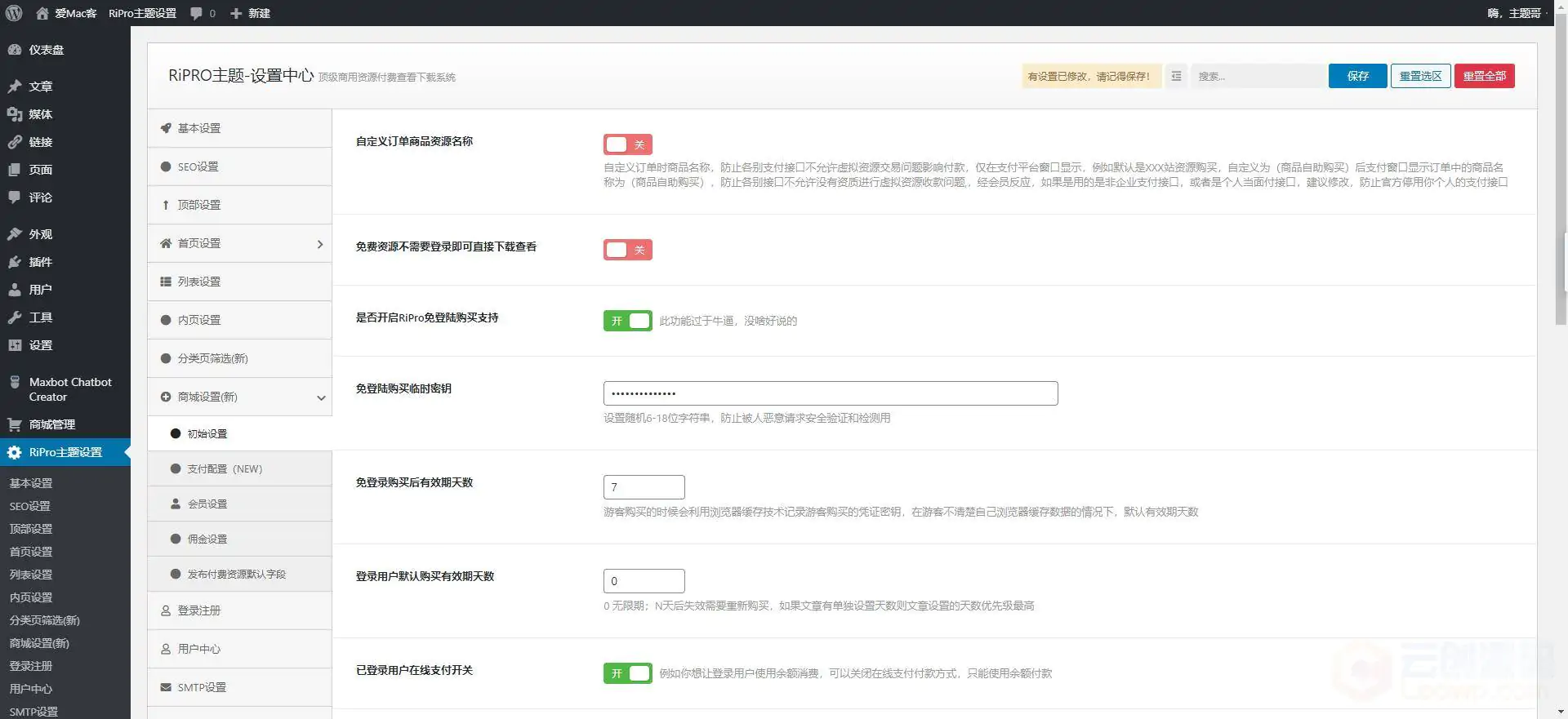
Task: Open the 顶部设置 tab in panel
Action: (239, 205)
